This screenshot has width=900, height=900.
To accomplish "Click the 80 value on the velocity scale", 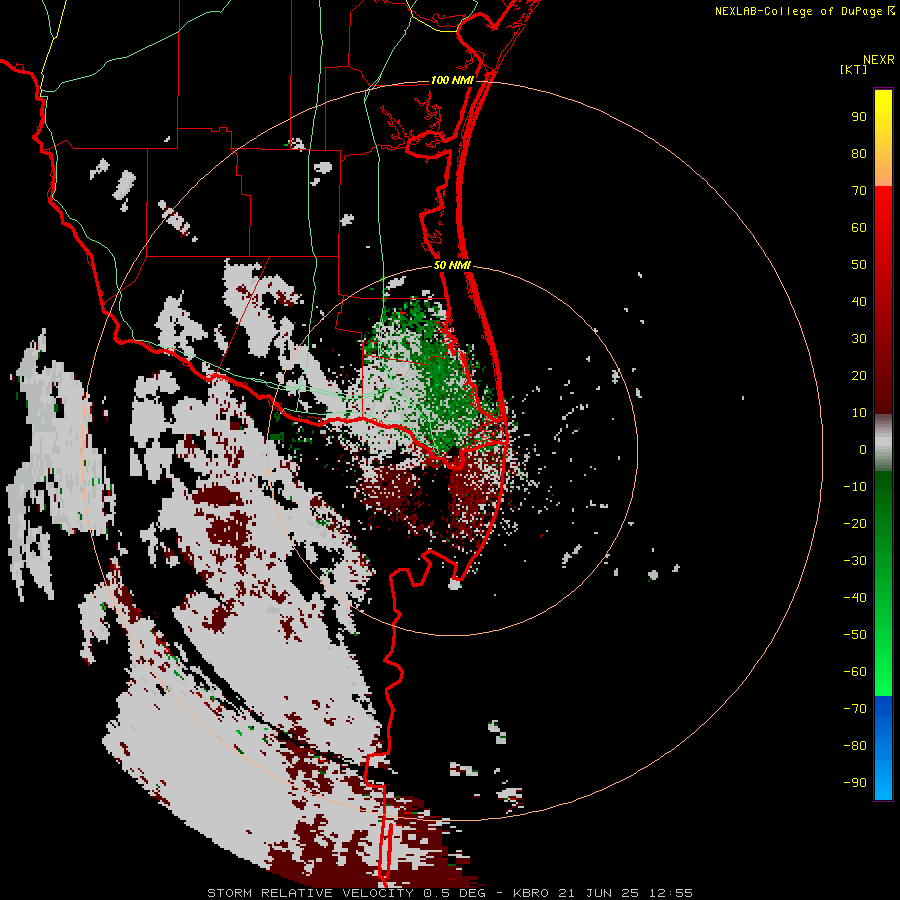I will [x=859, y=154].
